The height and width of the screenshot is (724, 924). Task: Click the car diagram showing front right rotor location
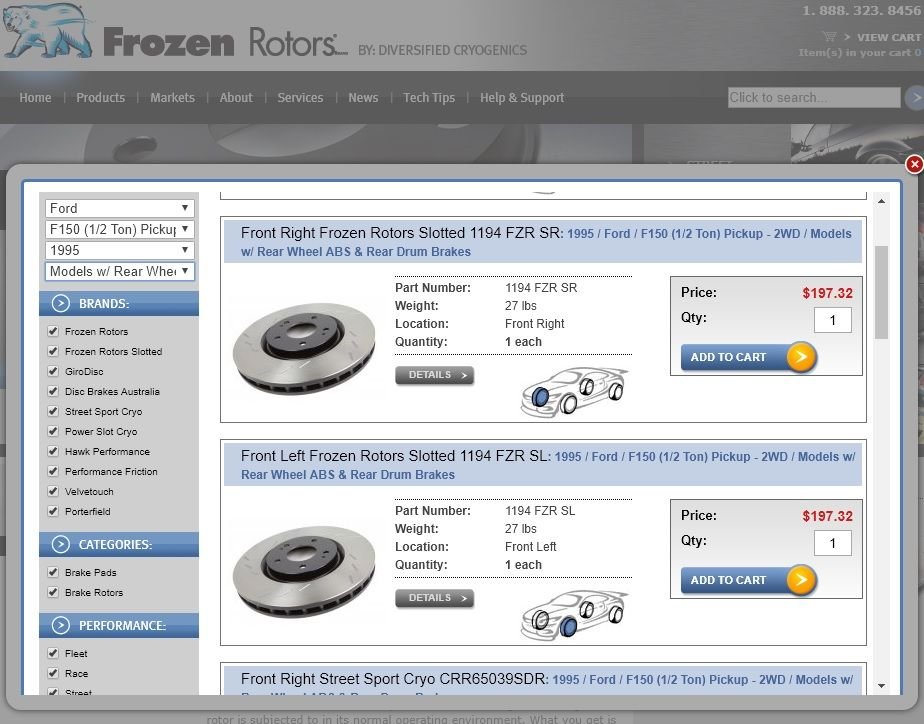(x=575, y=388)
